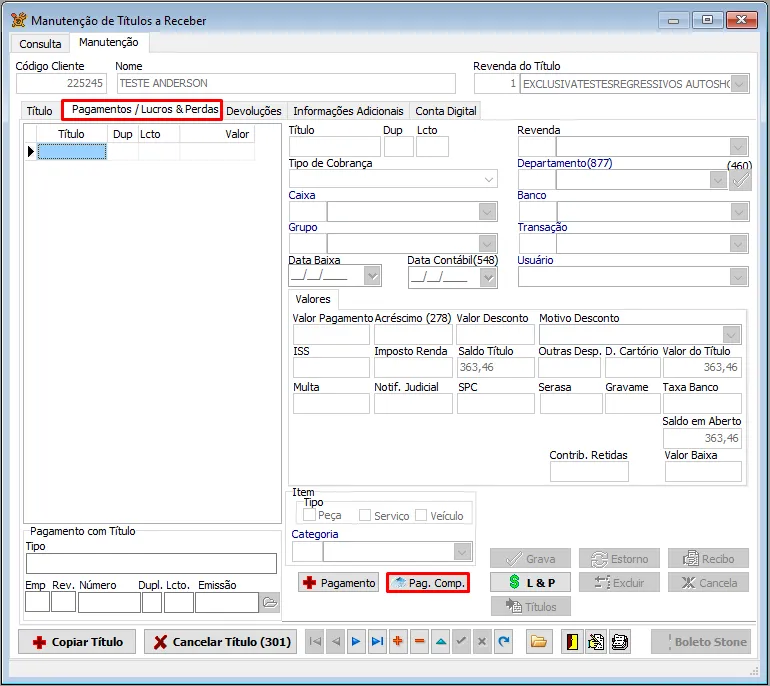The height and width of the screenshot is (686, 770).
Task: Click the Boleto Stone button
Action: (x=701, y=642)
